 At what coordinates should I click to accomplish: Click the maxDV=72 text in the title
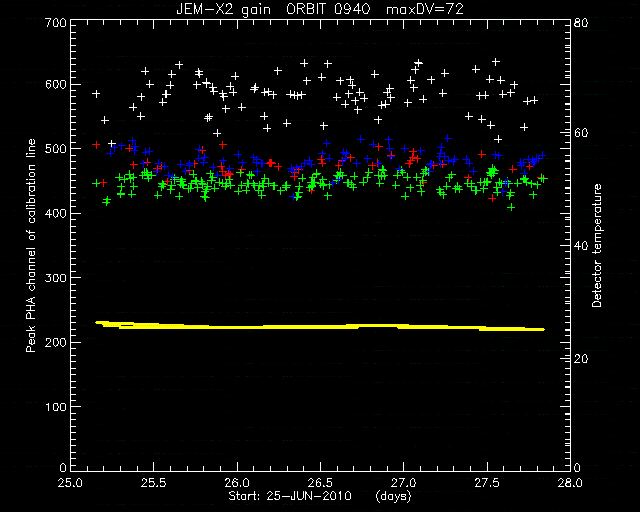coord(425,9)
